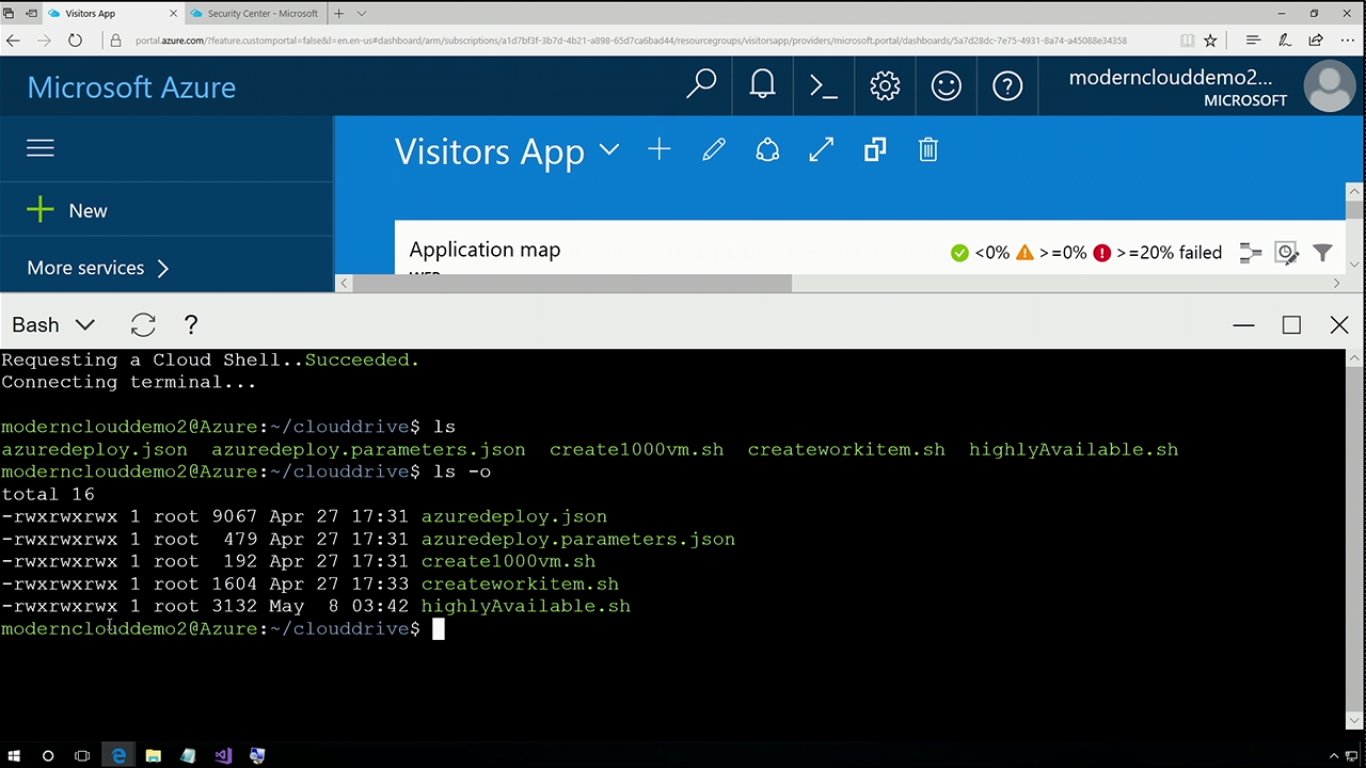Launch Cloud Shell from header
This screenshot has width=1366, height=768.
[823, 86]
